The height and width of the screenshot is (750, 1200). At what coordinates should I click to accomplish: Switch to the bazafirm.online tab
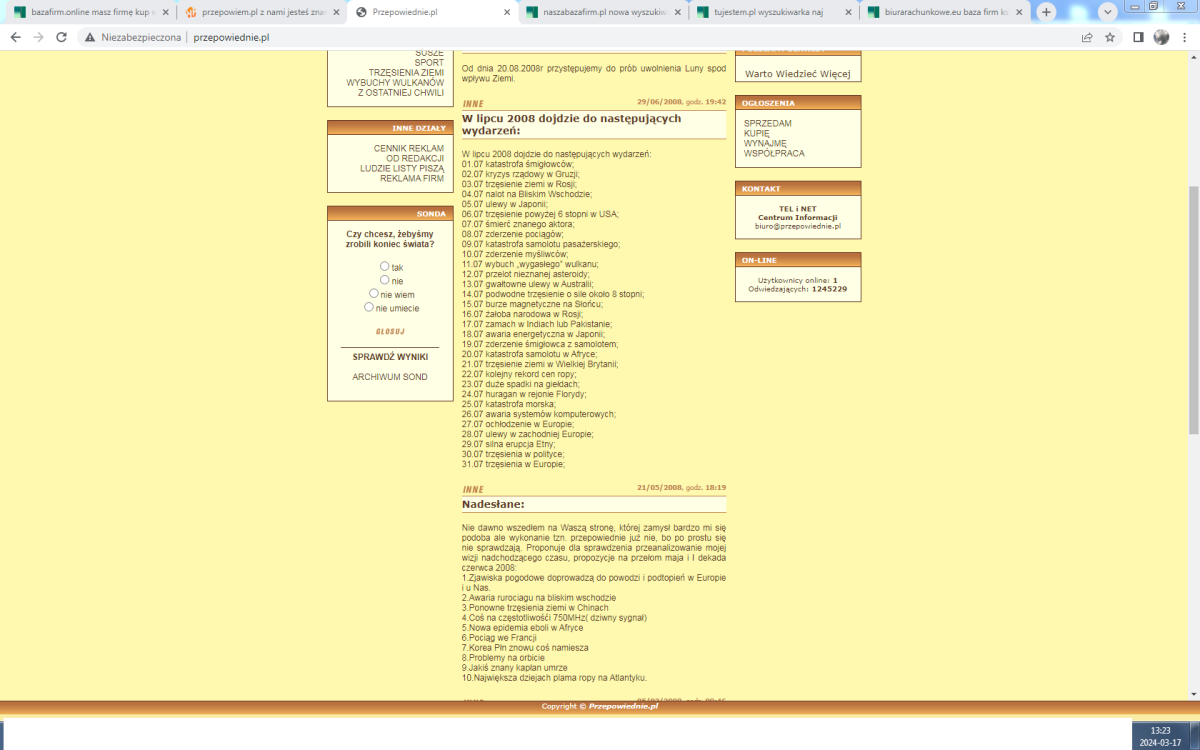click(90, 12)
